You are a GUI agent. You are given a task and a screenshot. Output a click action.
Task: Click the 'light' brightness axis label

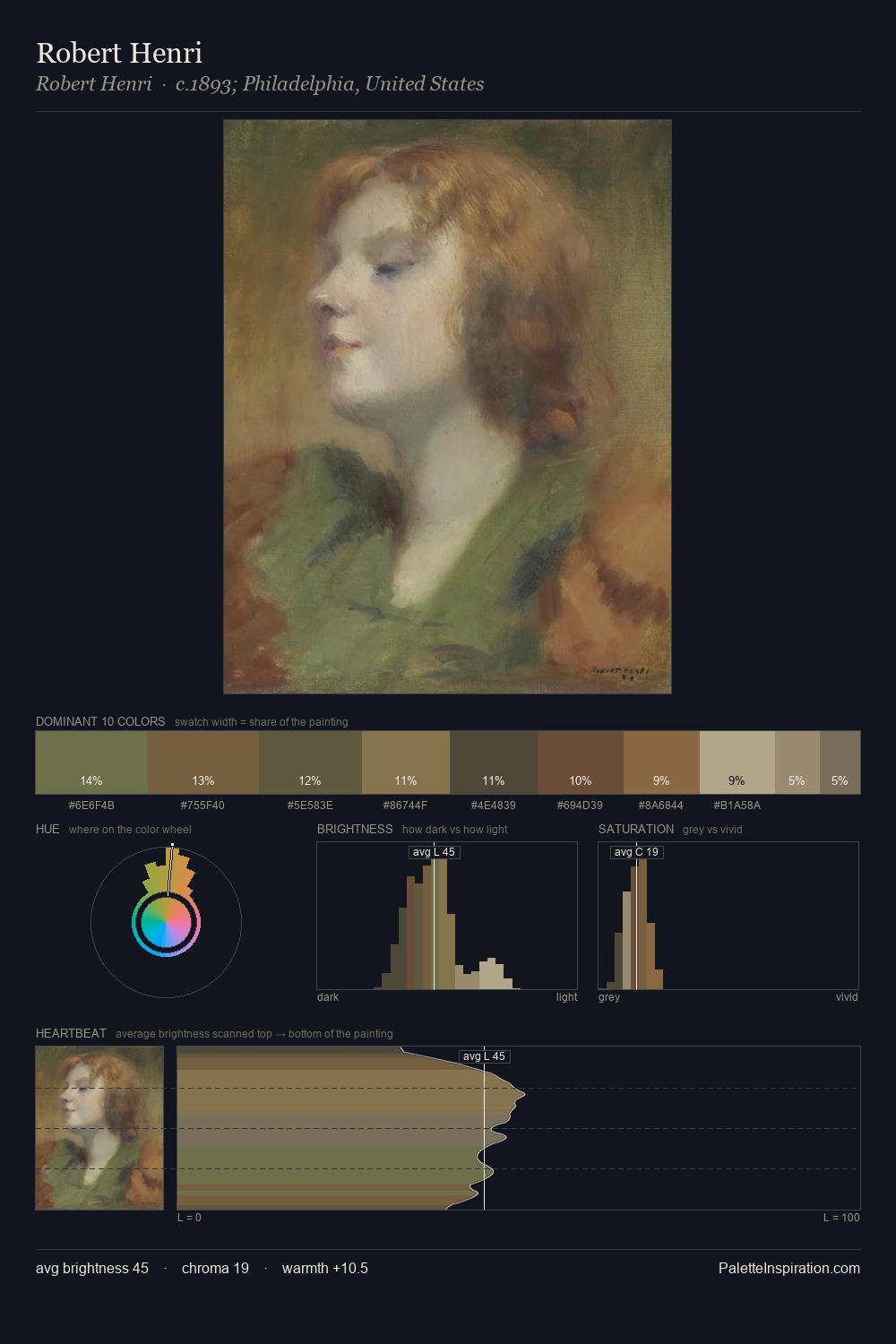[x=566, y=997]
